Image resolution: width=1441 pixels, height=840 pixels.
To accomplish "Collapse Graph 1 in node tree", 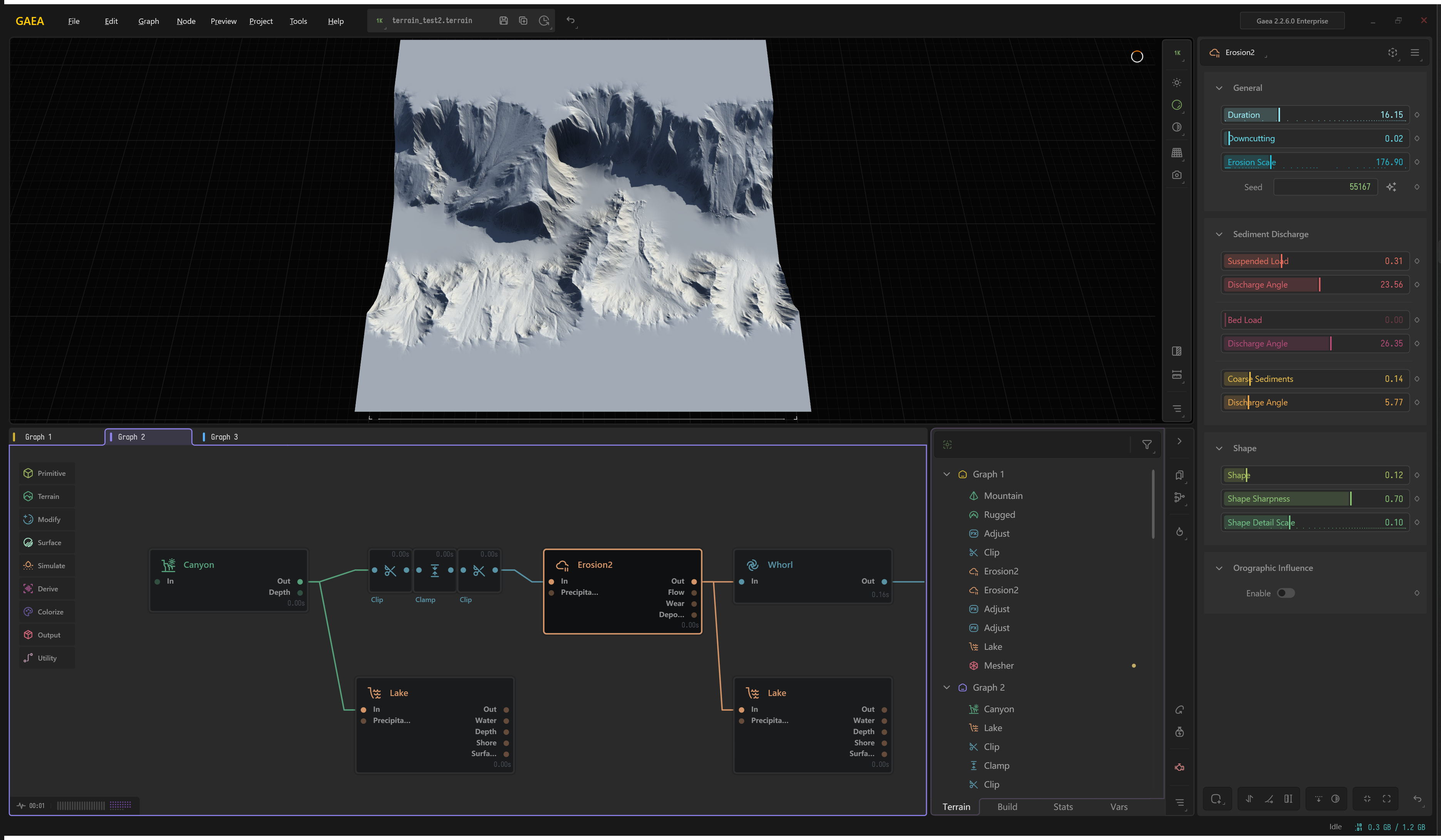I will 947,474.
